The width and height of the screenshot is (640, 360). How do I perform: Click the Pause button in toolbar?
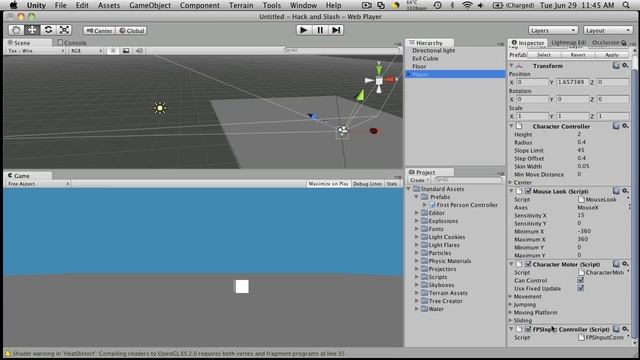click(x=320, y=30)
